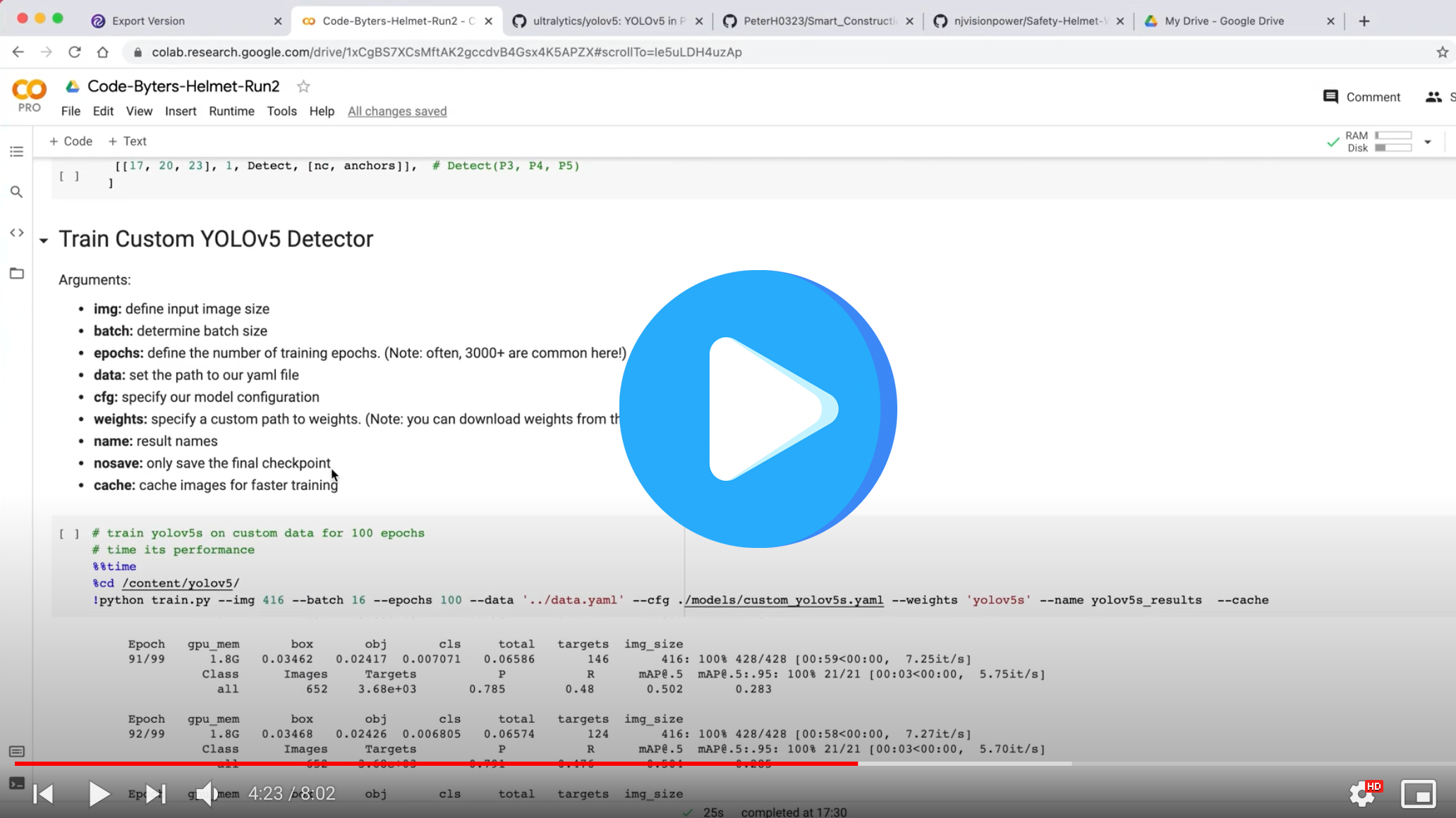
Task: Click the Google Drive icon beside title
Action: click(73, 87)
